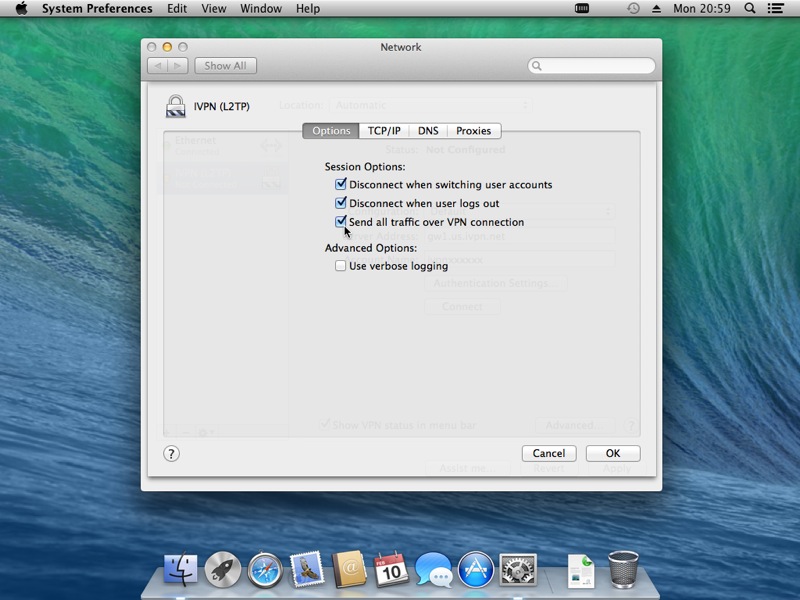Image resolution: width=800 pixels, height=600 pixels.
Task: Click the menu bar clock Mon 20:59
Action: (702, 8)
